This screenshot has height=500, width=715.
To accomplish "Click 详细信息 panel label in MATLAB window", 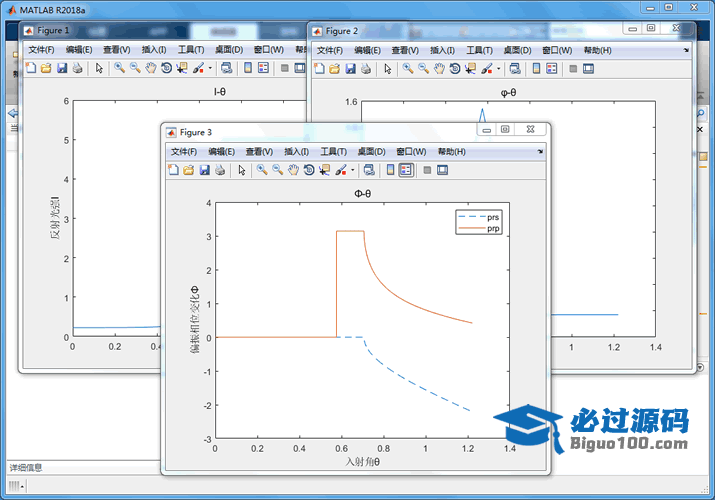I will coord(26,468).
